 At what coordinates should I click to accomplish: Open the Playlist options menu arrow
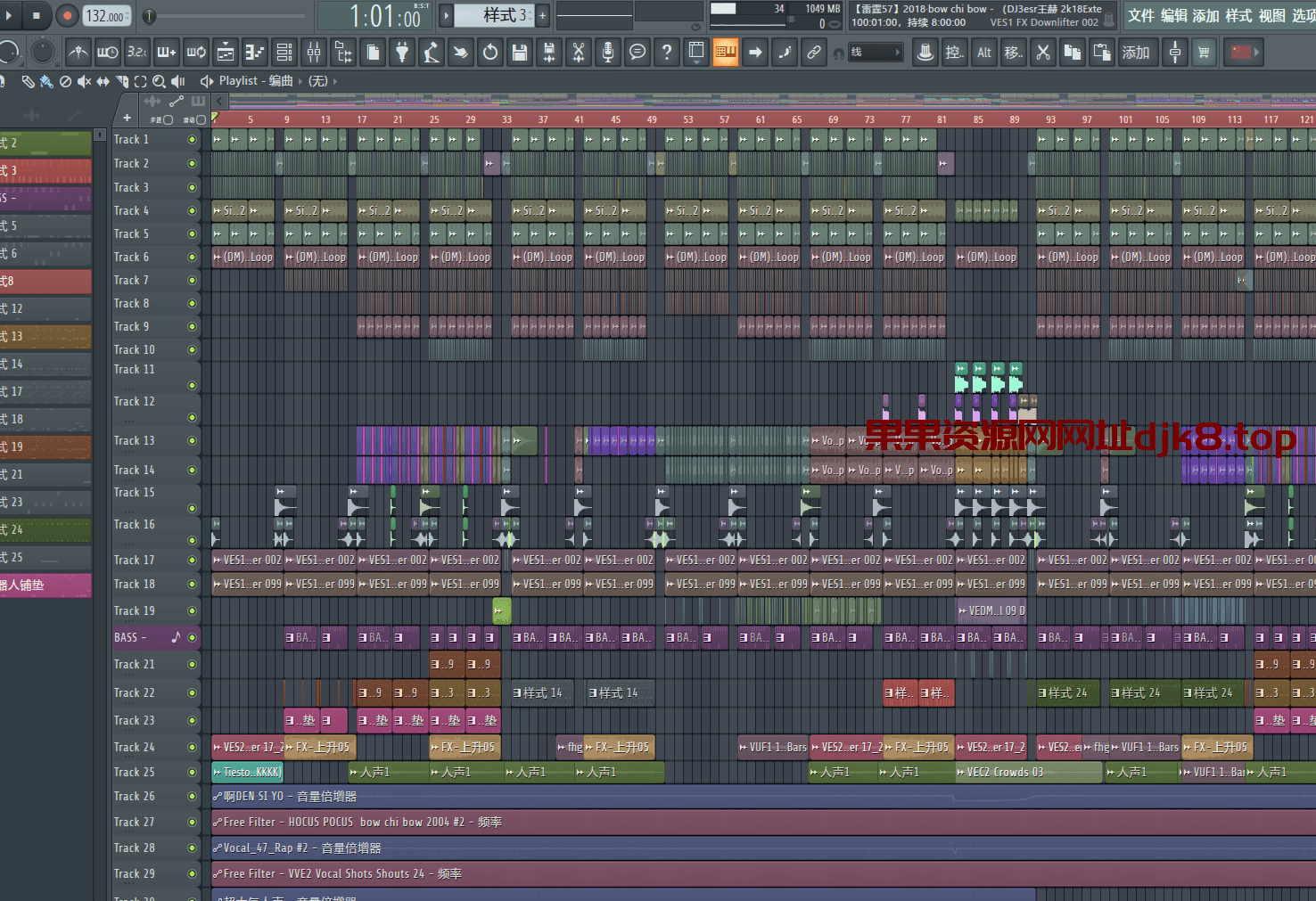click(x=207, y=81)
